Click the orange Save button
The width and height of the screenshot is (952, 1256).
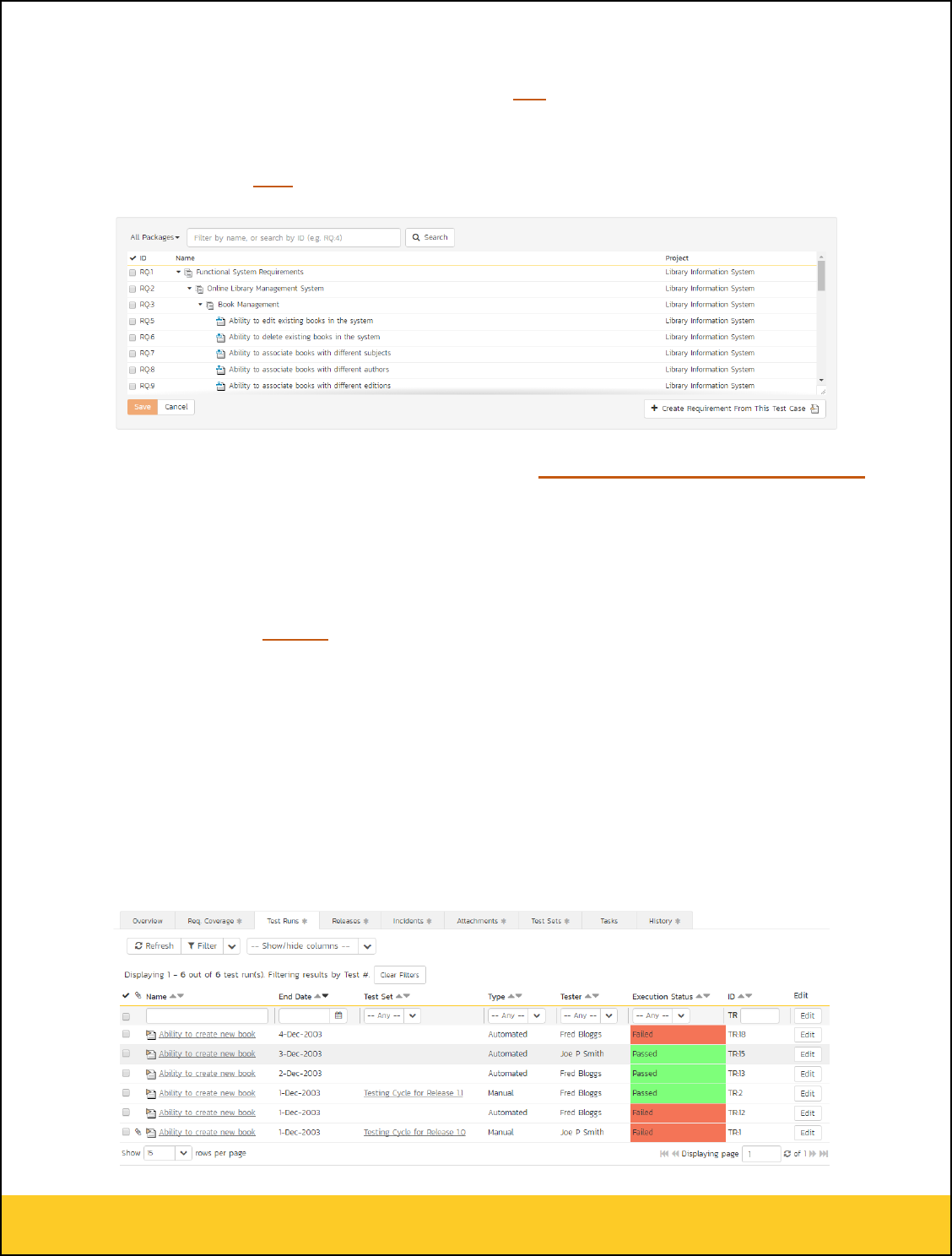[143, 407]
